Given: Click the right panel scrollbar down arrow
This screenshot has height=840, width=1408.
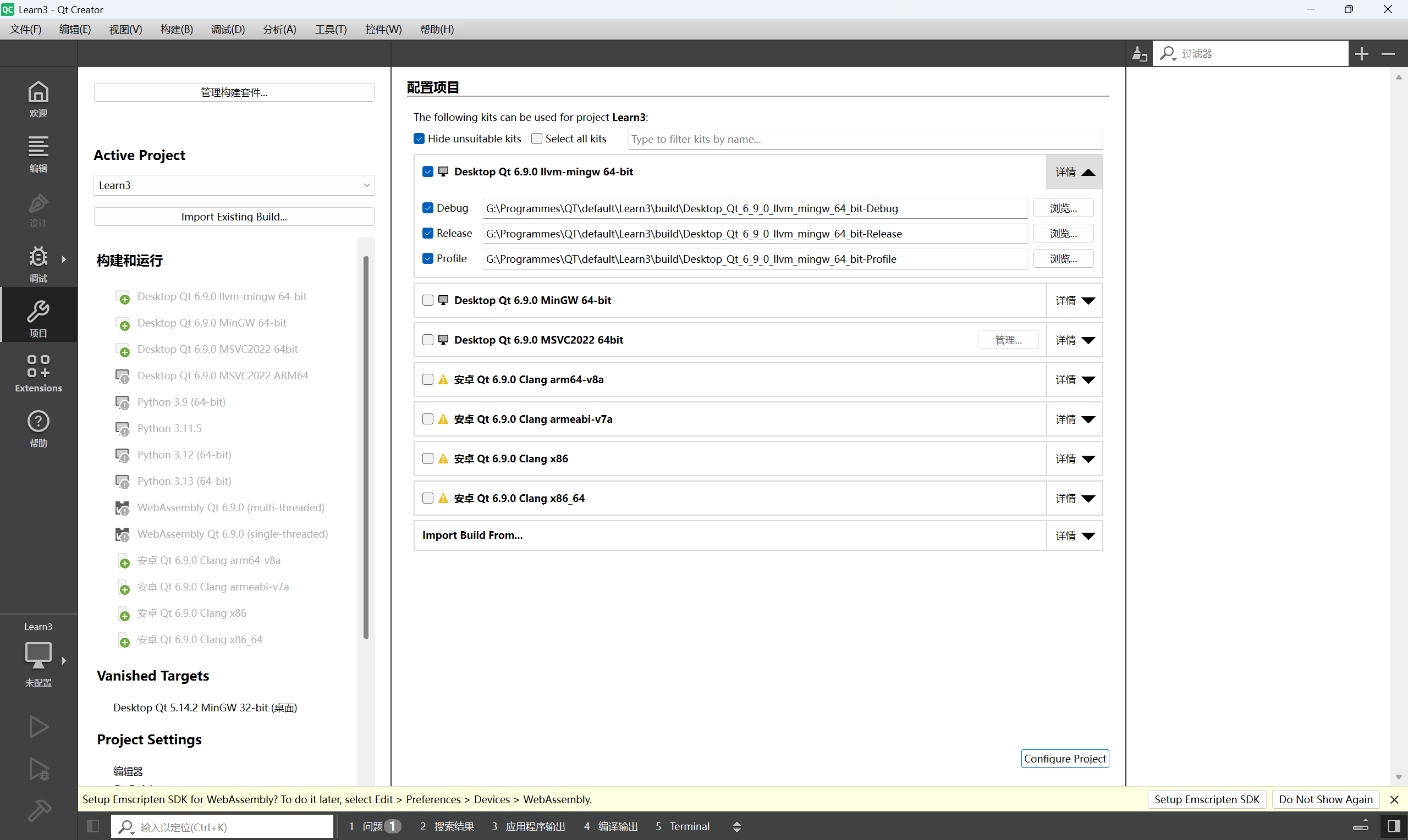Looking at the screenshot, I should pos(1399,777).
